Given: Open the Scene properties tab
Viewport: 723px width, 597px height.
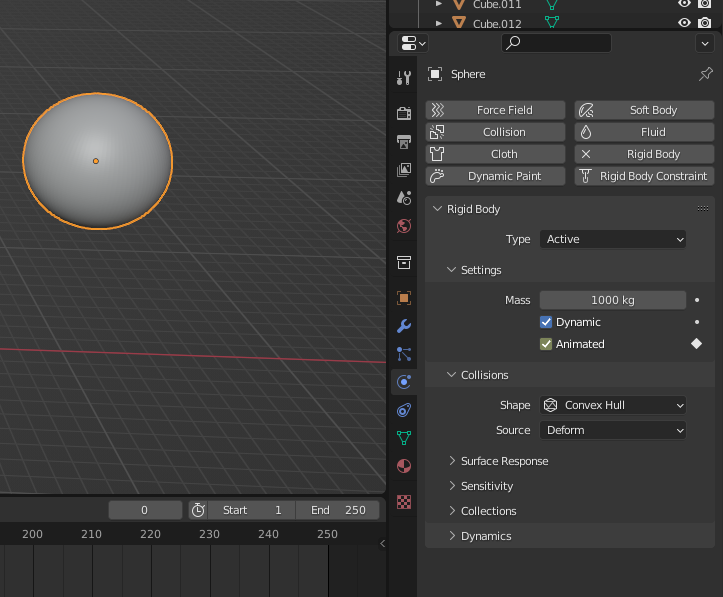Looking at the screenshot, I should tap(404, 198).
